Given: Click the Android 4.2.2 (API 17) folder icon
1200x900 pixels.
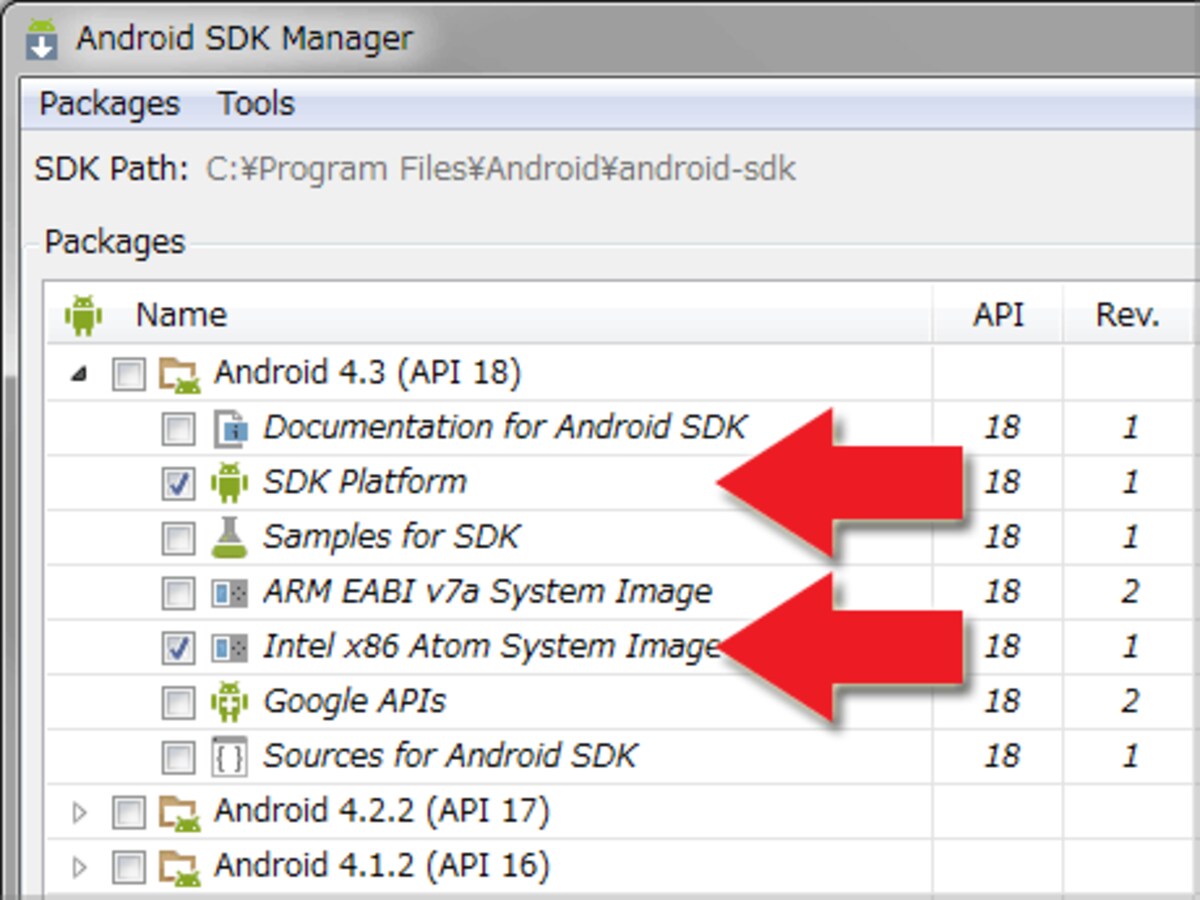Looking at the screenshot, I should point(179,812).
